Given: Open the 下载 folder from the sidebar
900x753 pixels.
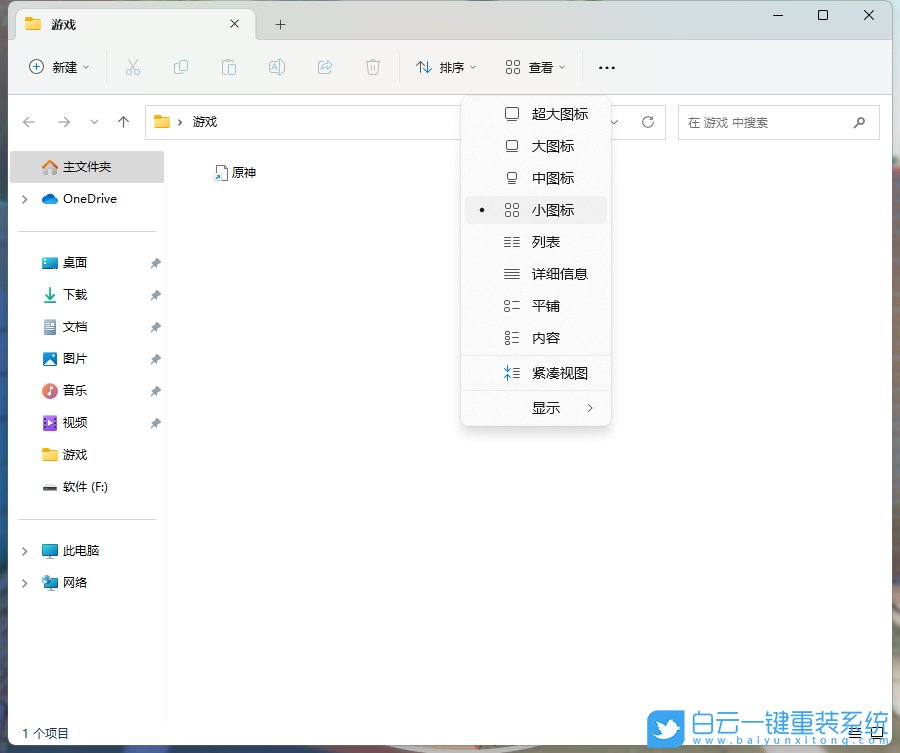Looking at the screenshot, I should click(x=71, y=294).
